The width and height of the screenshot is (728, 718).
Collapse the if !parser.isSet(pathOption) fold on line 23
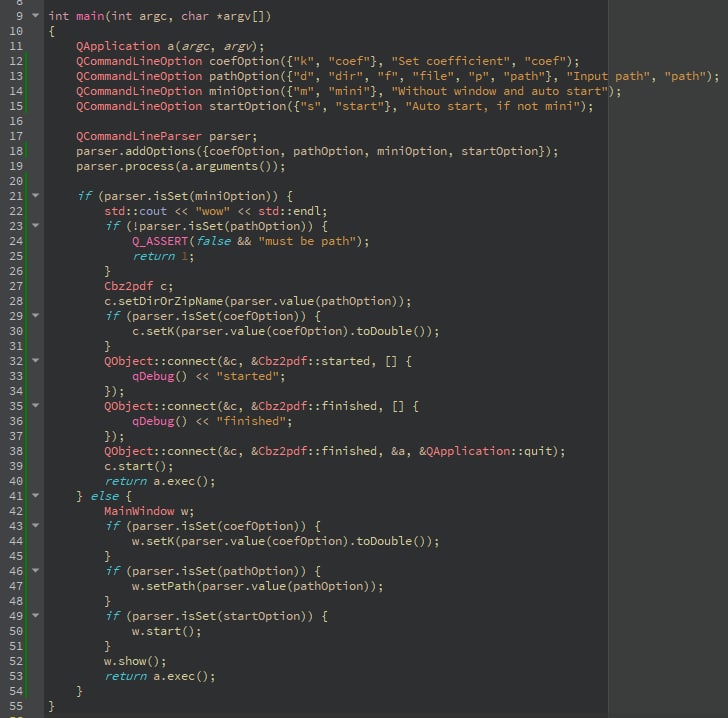pos(35,225)
